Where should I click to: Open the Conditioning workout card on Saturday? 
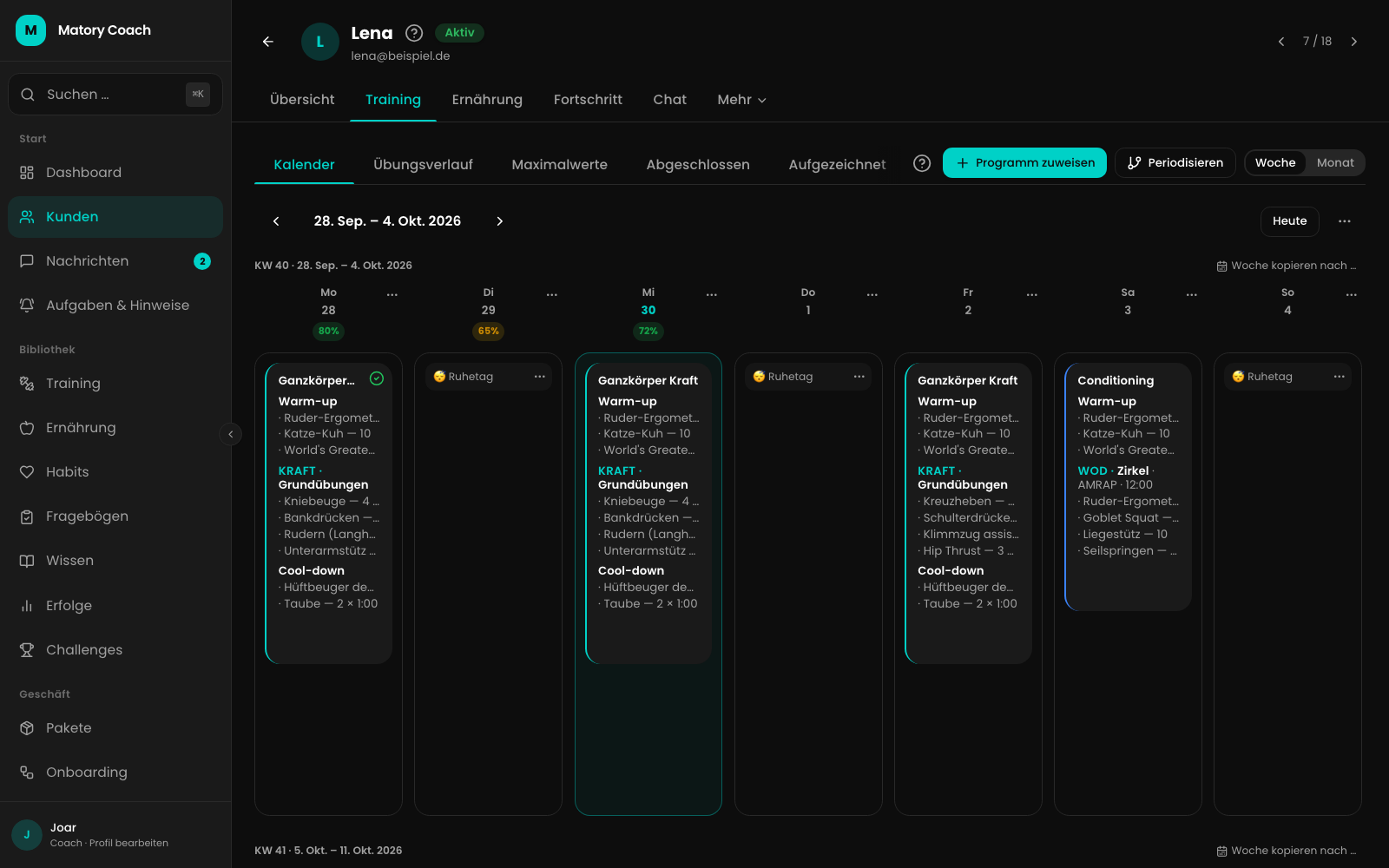(1128, 486)
